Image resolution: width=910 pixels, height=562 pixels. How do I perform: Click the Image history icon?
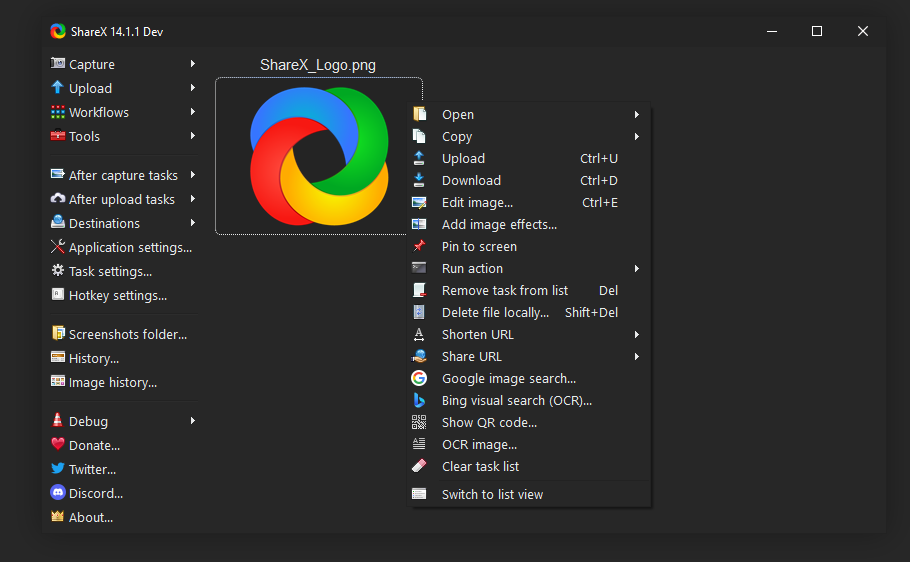[x=57, y=381]
